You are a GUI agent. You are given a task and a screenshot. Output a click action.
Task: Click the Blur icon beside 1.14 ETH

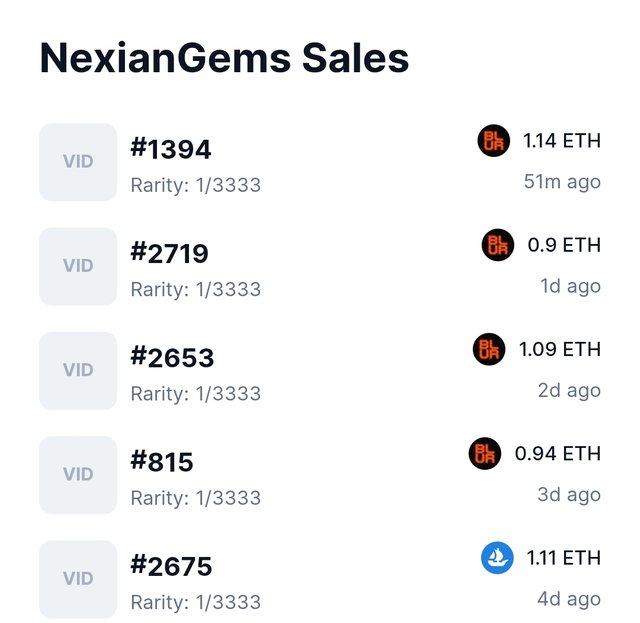(493, 141)
